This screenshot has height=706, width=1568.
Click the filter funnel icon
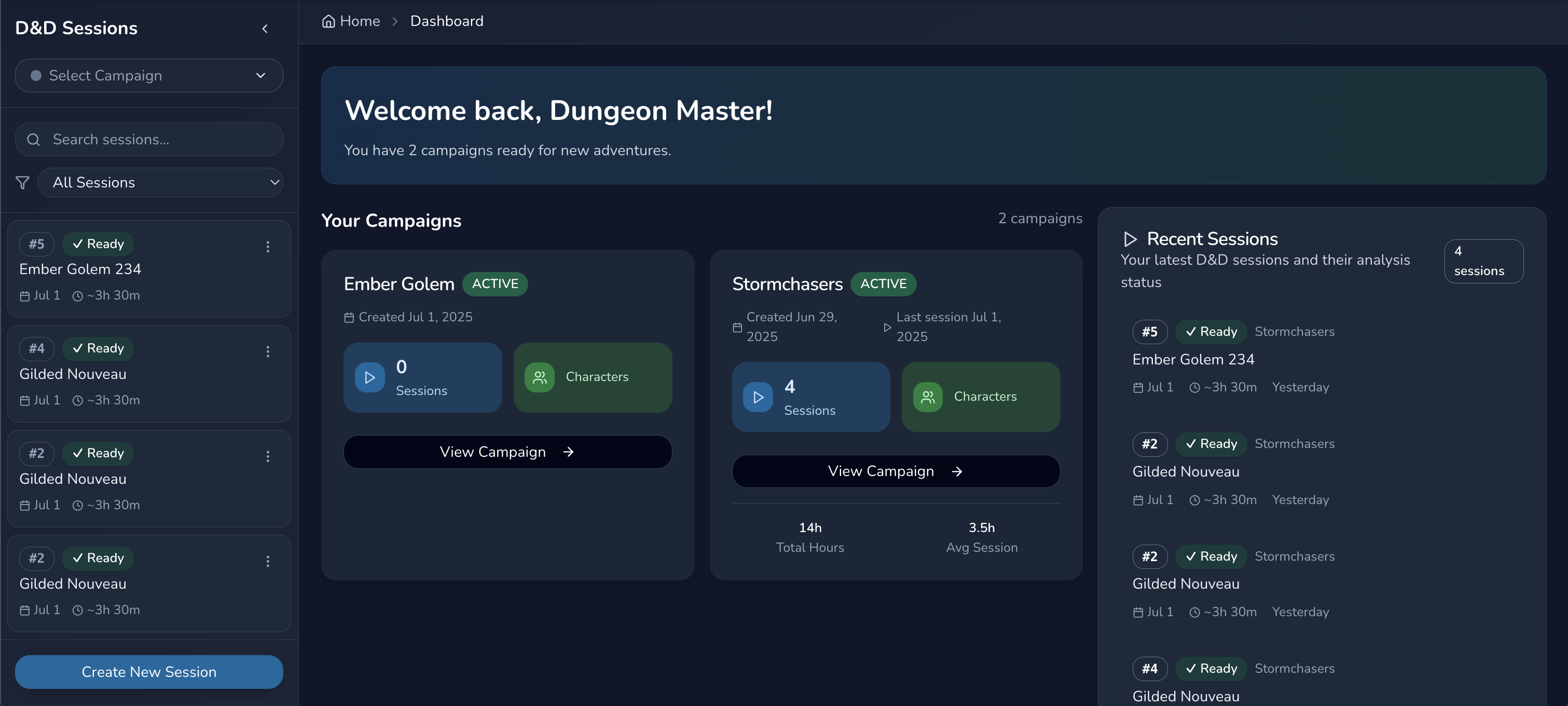22,183
